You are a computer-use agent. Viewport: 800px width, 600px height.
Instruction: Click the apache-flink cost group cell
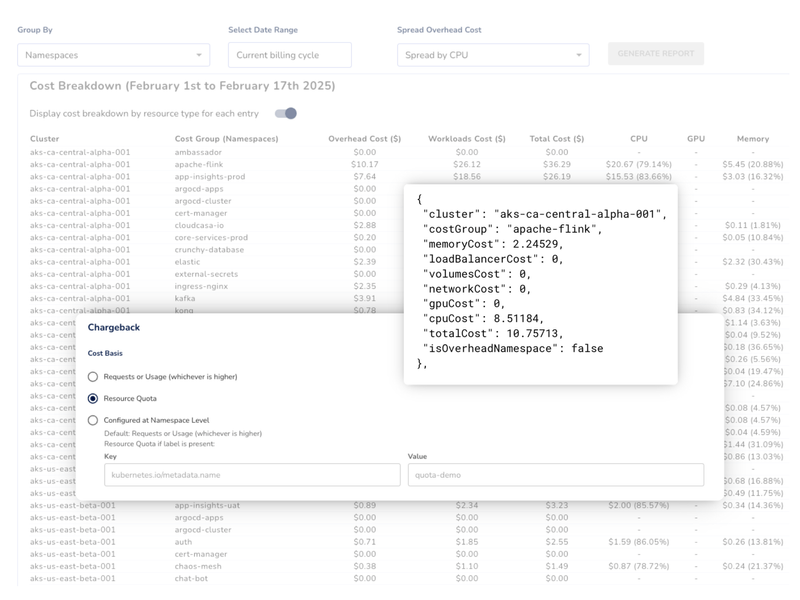[198, 164]
